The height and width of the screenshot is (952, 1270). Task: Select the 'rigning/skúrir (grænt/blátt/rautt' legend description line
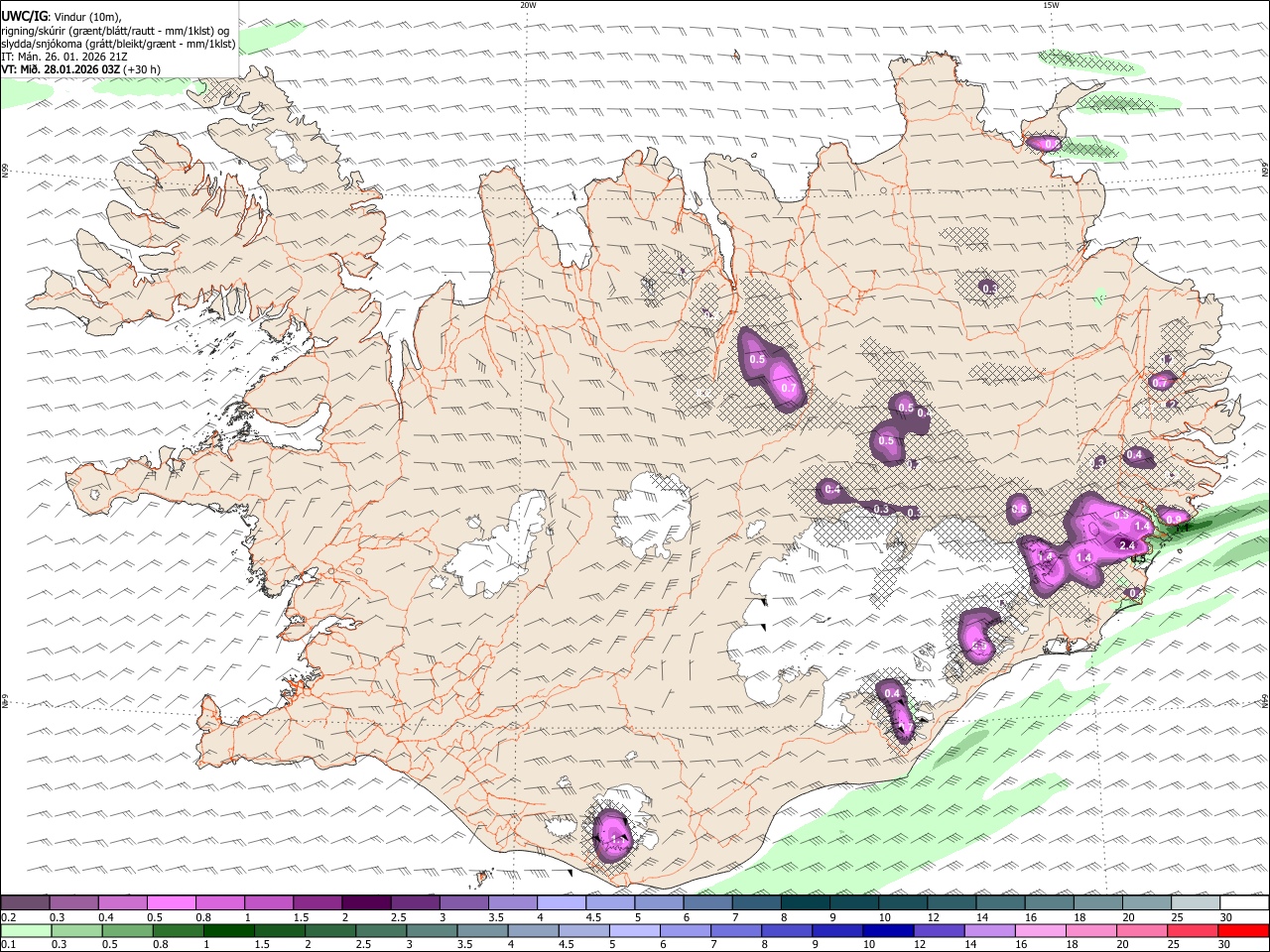pos(115,31)
